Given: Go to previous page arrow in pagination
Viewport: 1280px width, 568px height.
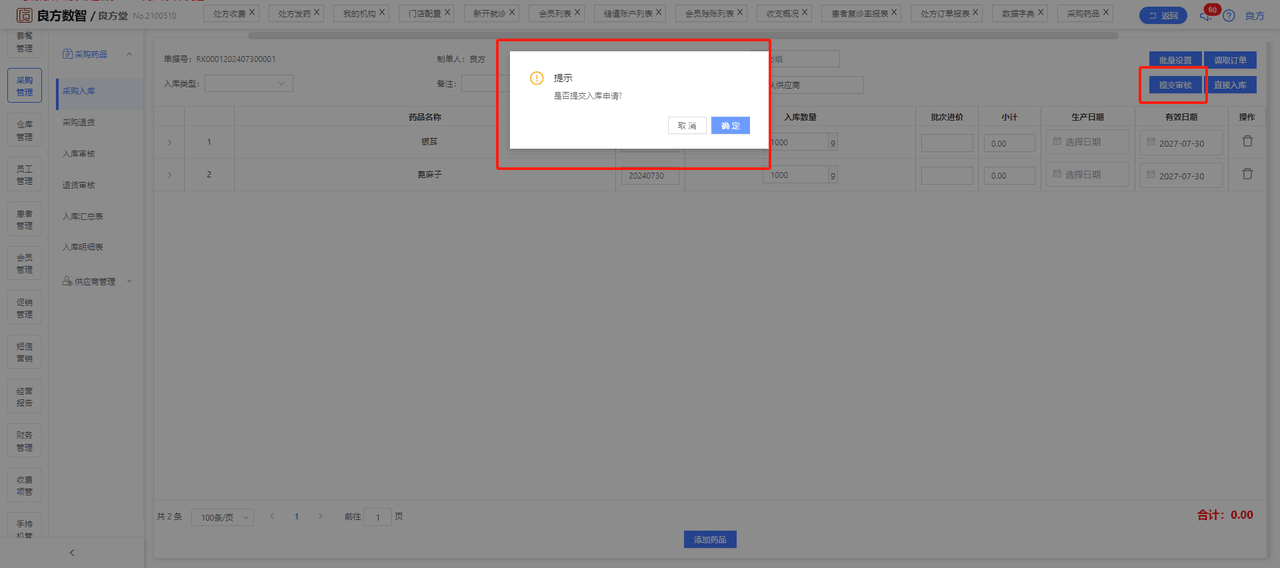Looking at the screenshot, I should tap(271, 517).
